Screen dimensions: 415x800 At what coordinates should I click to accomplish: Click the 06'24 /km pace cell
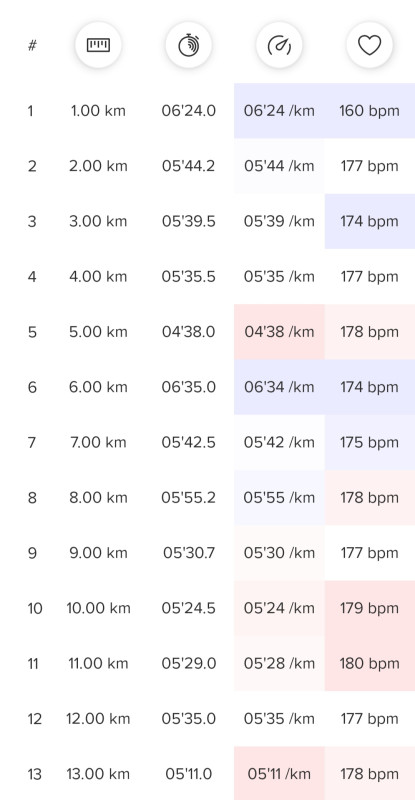pos(279,111)
